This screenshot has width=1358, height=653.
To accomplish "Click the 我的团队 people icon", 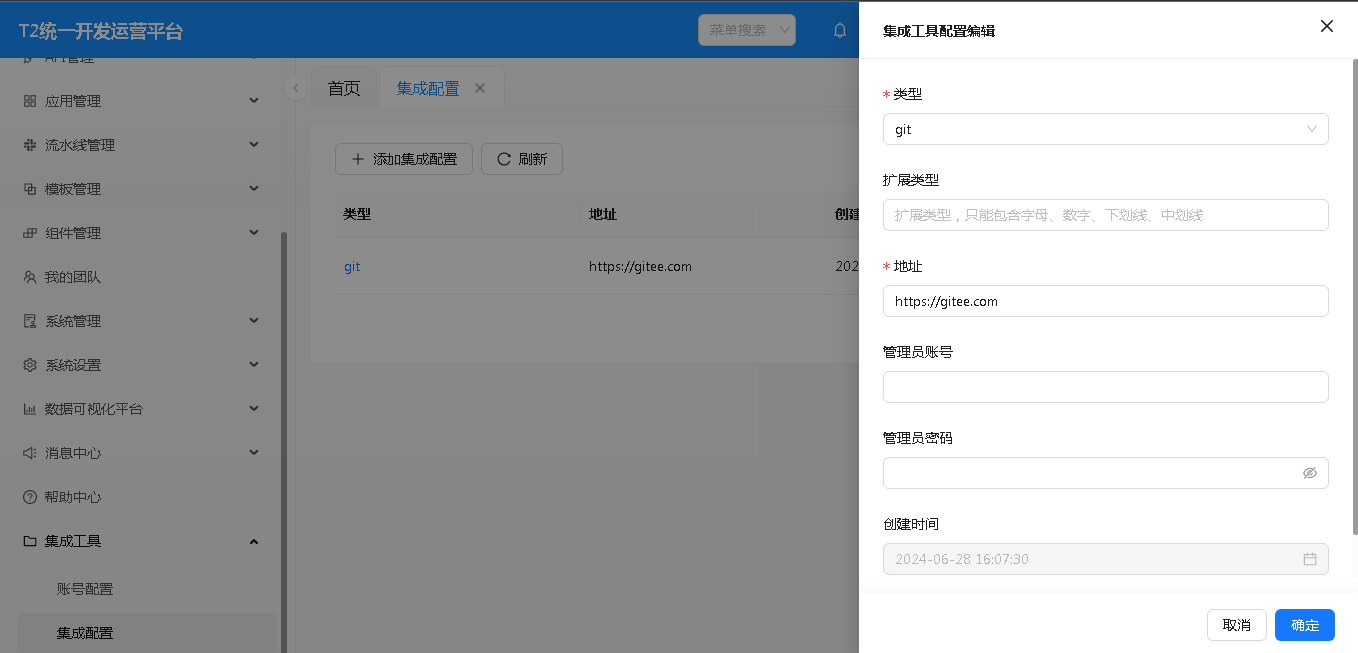I will (x=30, y=277).
